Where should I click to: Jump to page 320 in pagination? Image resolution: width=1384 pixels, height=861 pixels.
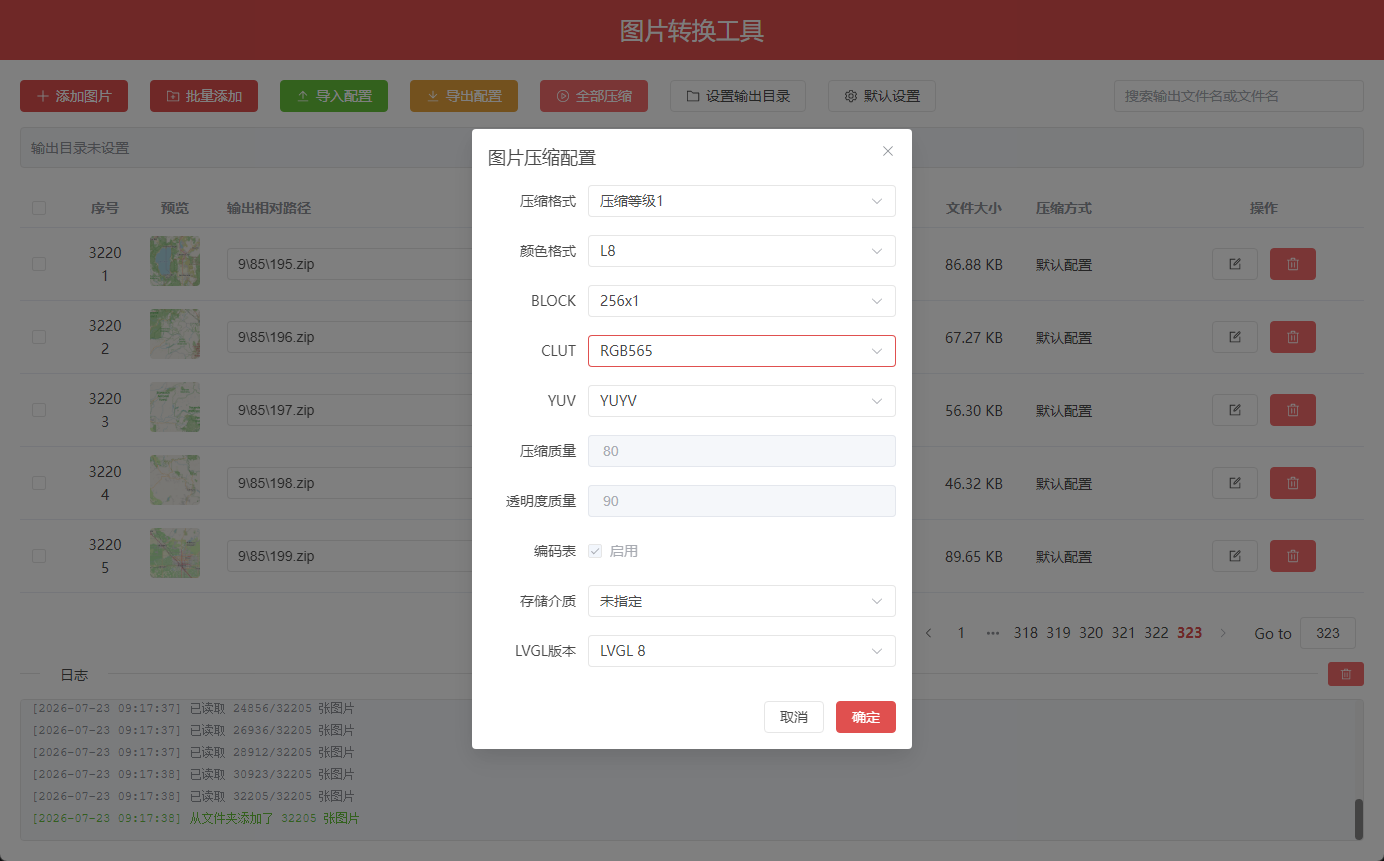1091,633
